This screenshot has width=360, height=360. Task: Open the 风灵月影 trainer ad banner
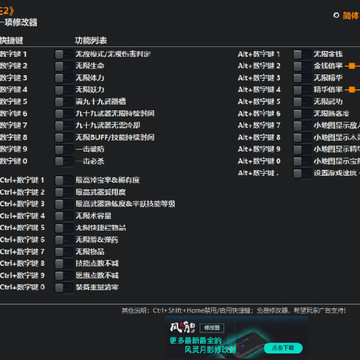(x=236, y=337)
